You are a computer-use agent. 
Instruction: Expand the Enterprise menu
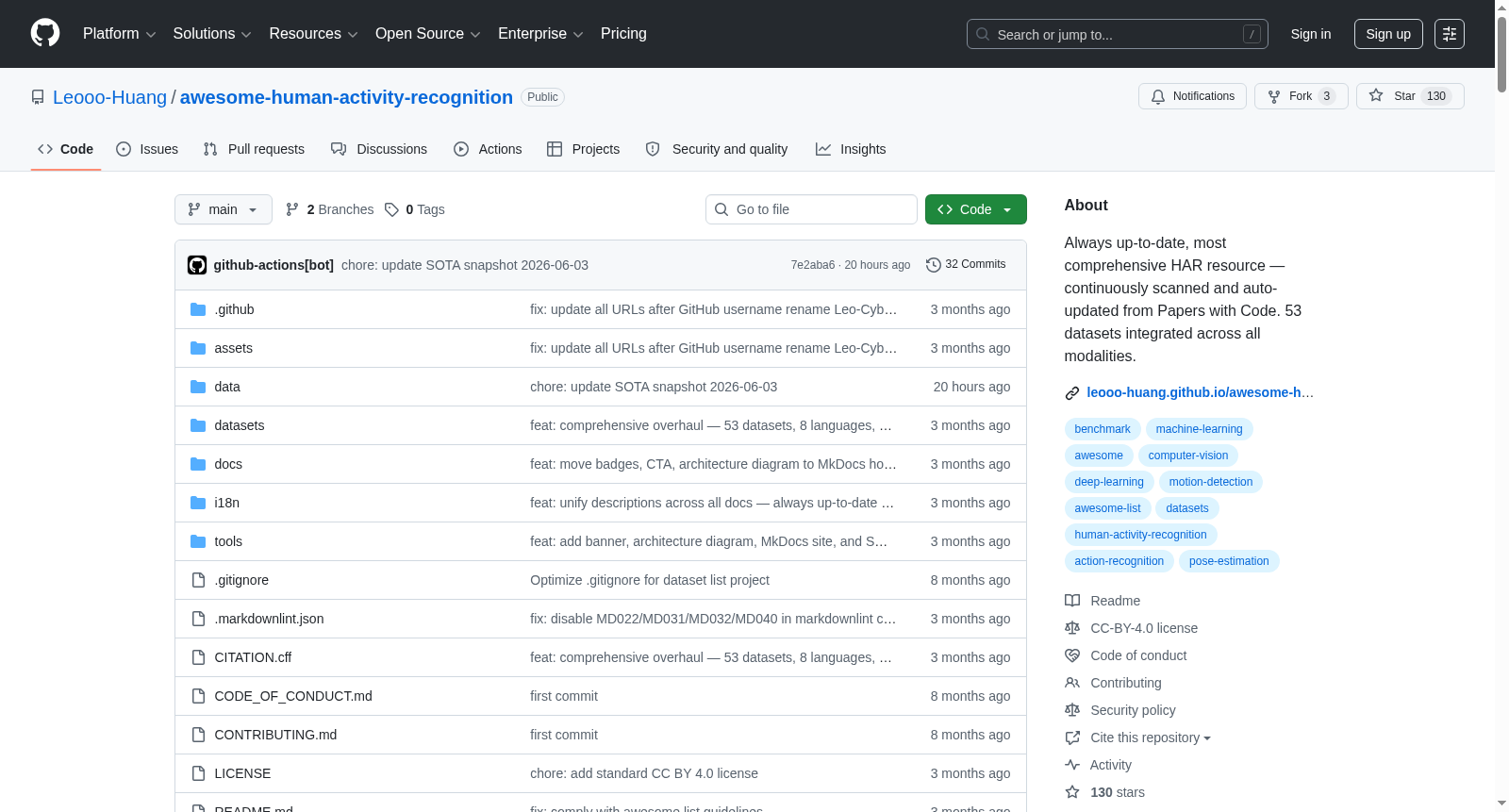click(x=540, y=34)
